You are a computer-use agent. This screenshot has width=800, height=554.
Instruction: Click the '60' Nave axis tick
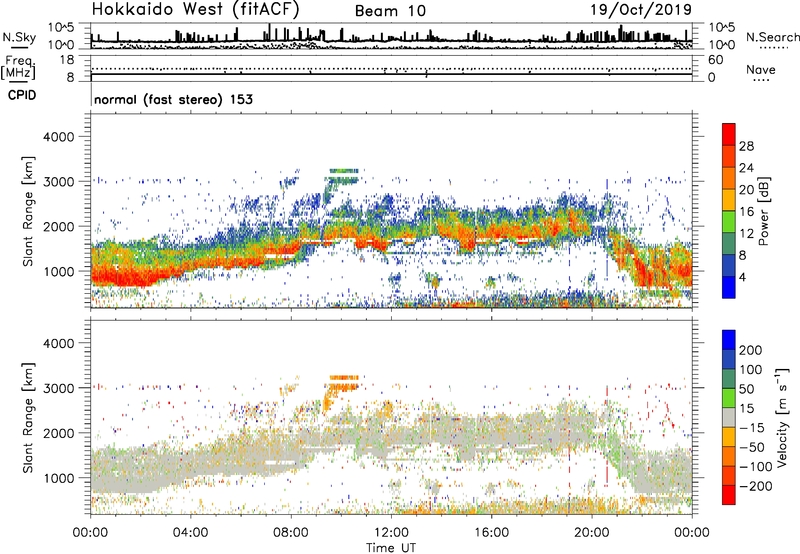pos(715,60)
